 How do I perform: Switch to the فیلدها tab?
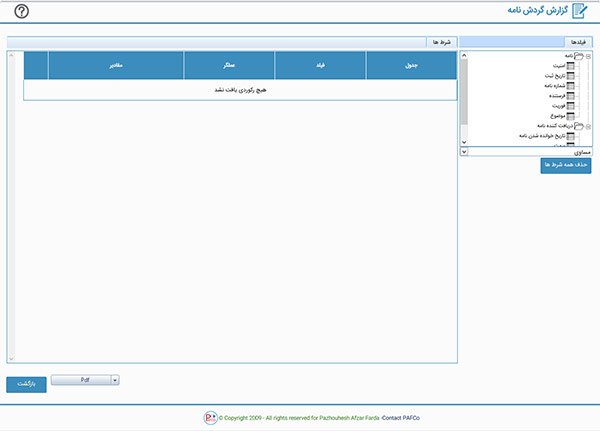[x=578, y=42]
